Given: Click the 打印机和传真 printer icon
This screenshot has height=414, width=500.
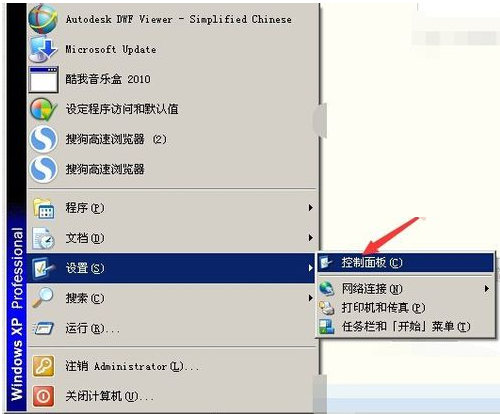Looking at the screenshot, I should tap(327, 308).
